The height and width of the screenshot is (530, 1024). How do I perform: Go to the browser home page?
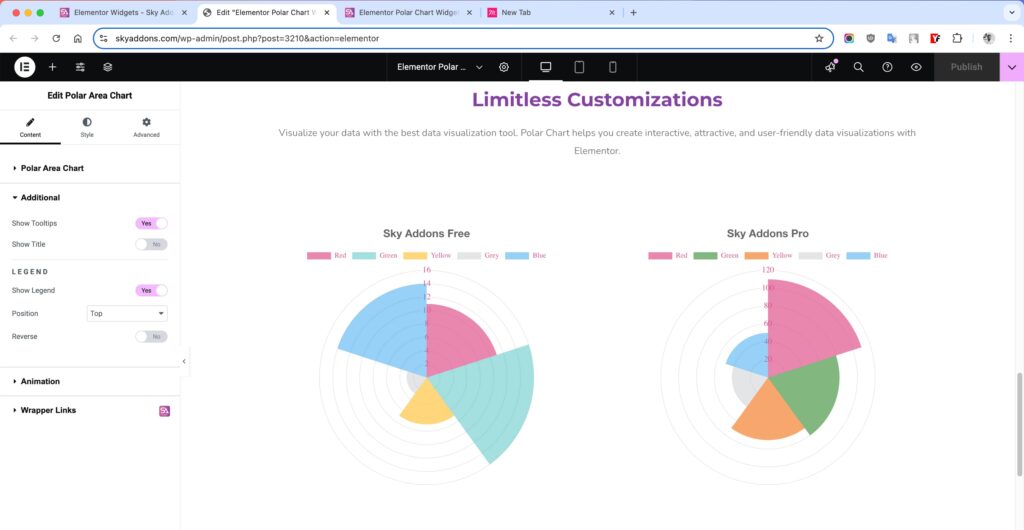[78, 39]
